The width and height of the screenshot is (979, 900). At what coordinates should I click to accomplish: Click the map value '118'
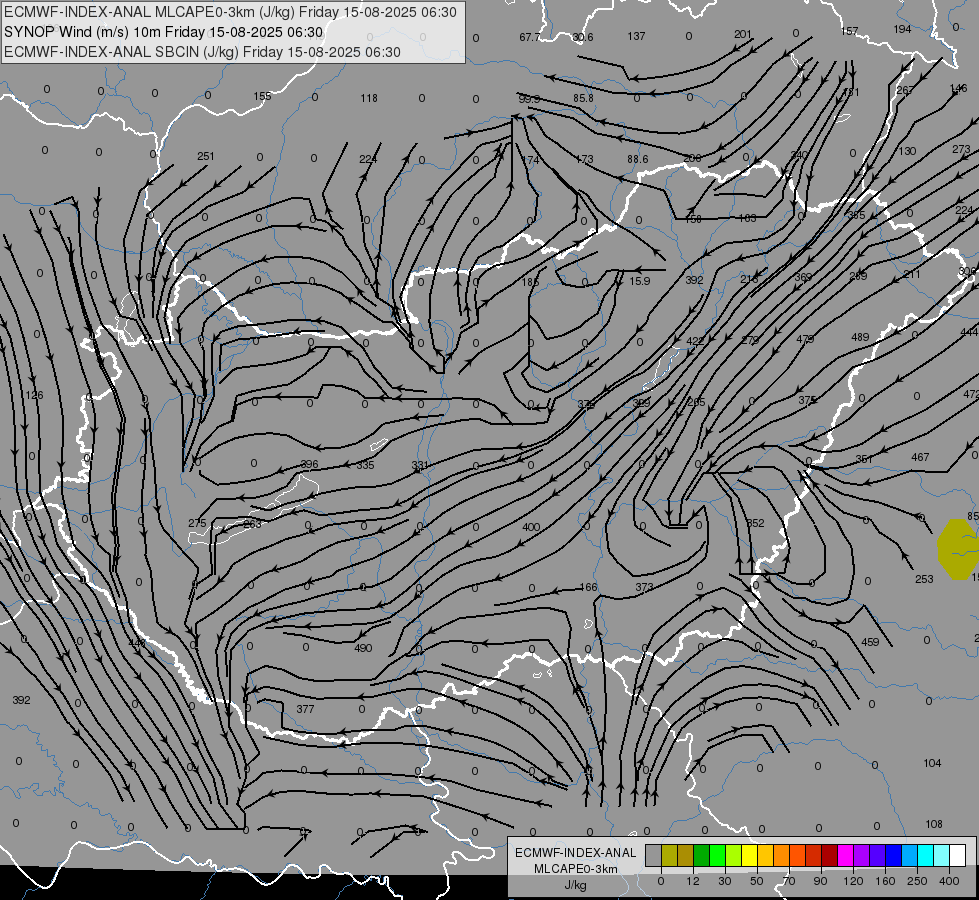[x=369, y=98]
